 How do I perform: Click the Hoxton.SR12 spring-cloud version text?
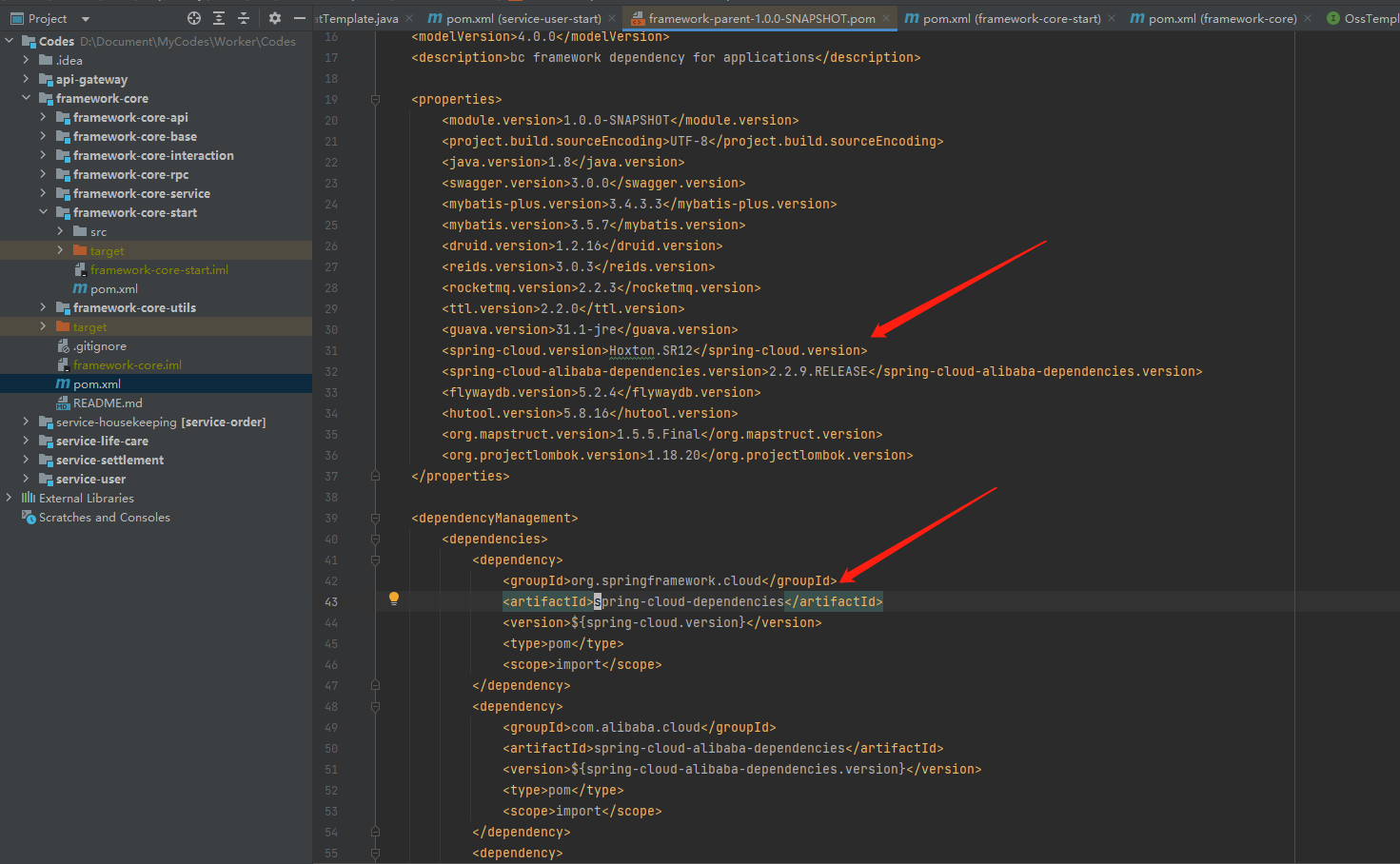651,350
